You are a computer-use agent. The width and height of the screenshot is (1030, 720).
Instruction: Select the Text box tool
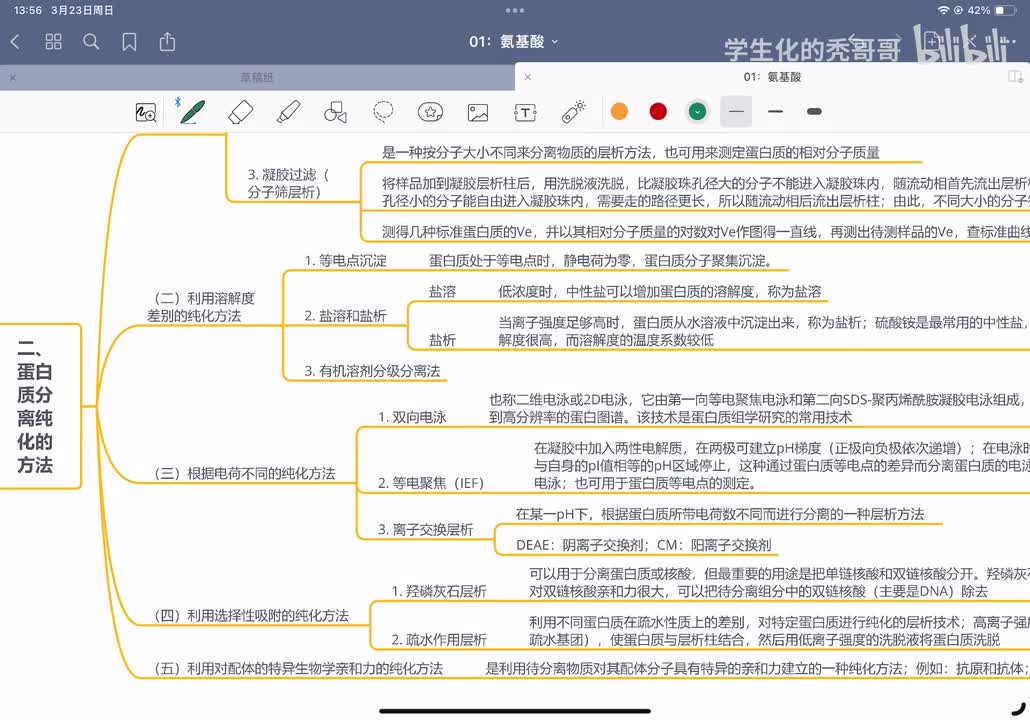[526, 112]
